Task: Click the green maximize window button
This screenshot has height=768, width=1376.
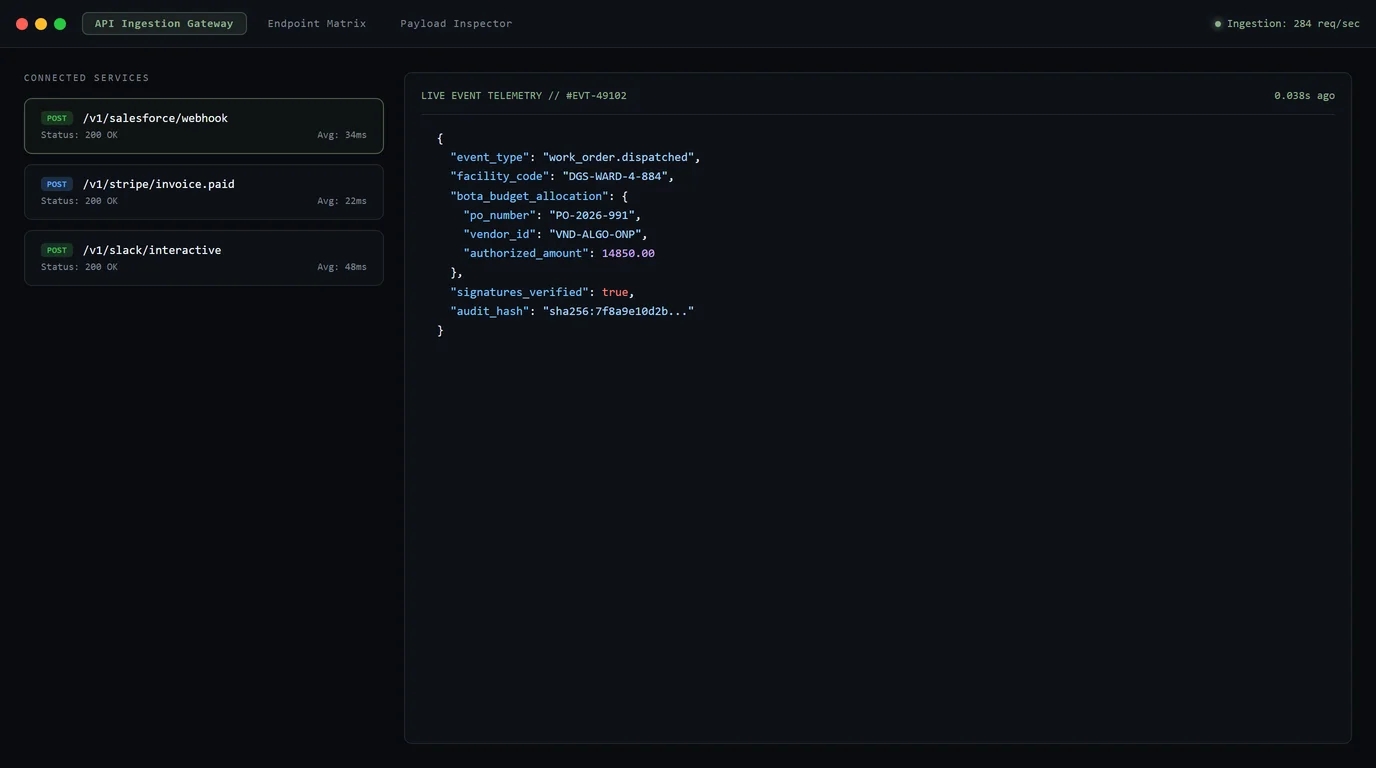Action: click(60, 24)
